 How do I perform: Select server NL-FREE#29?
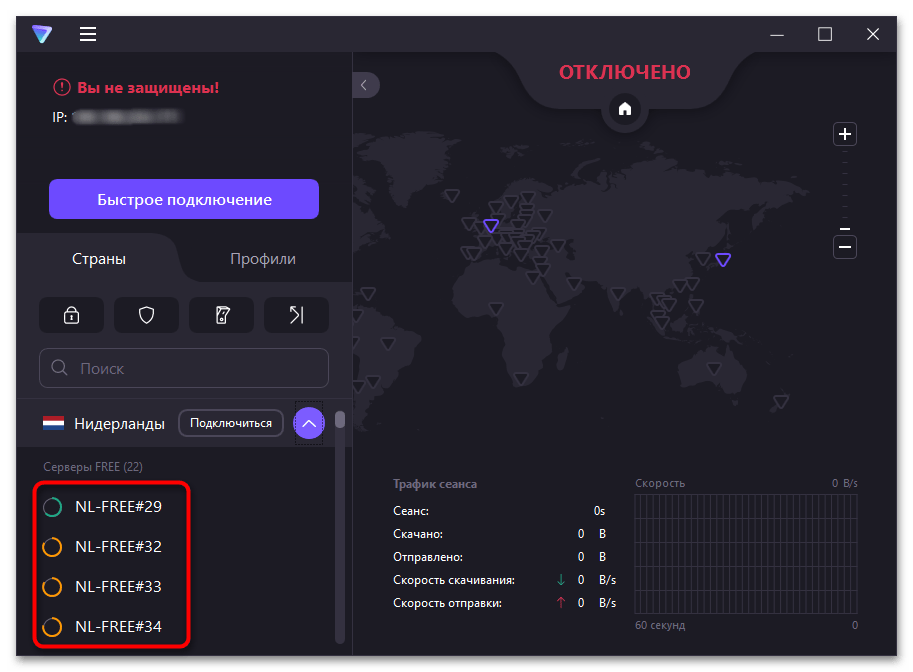[118, 507]
